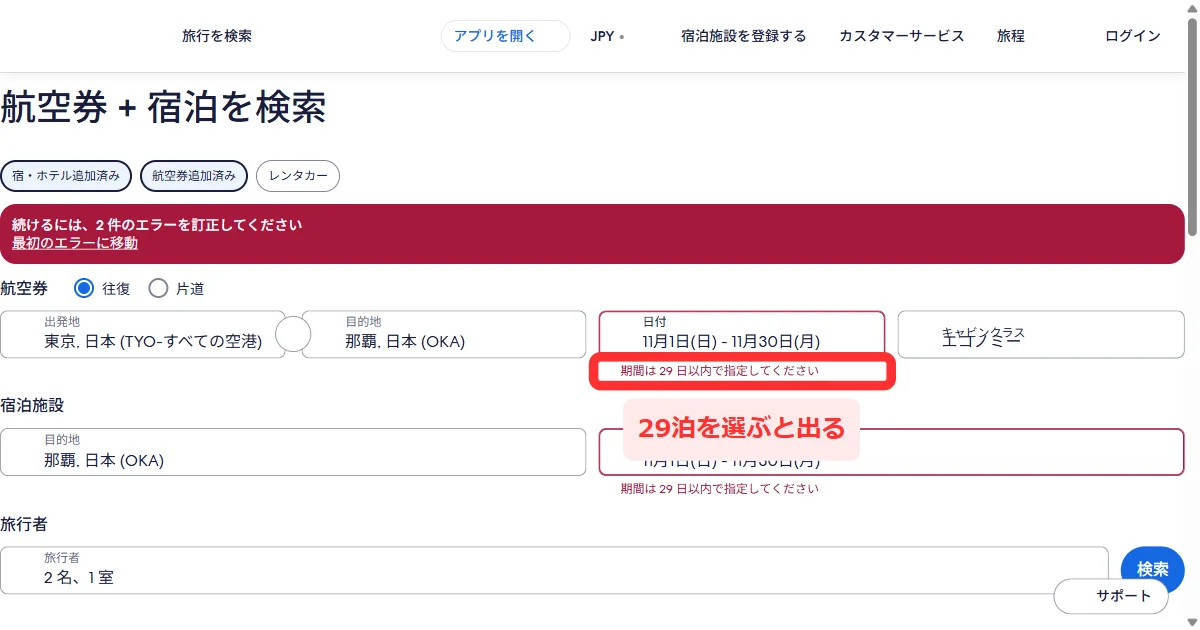Open the 宿泊施設を登録する link
This screenshot has width=1200, height=630.
743,36
